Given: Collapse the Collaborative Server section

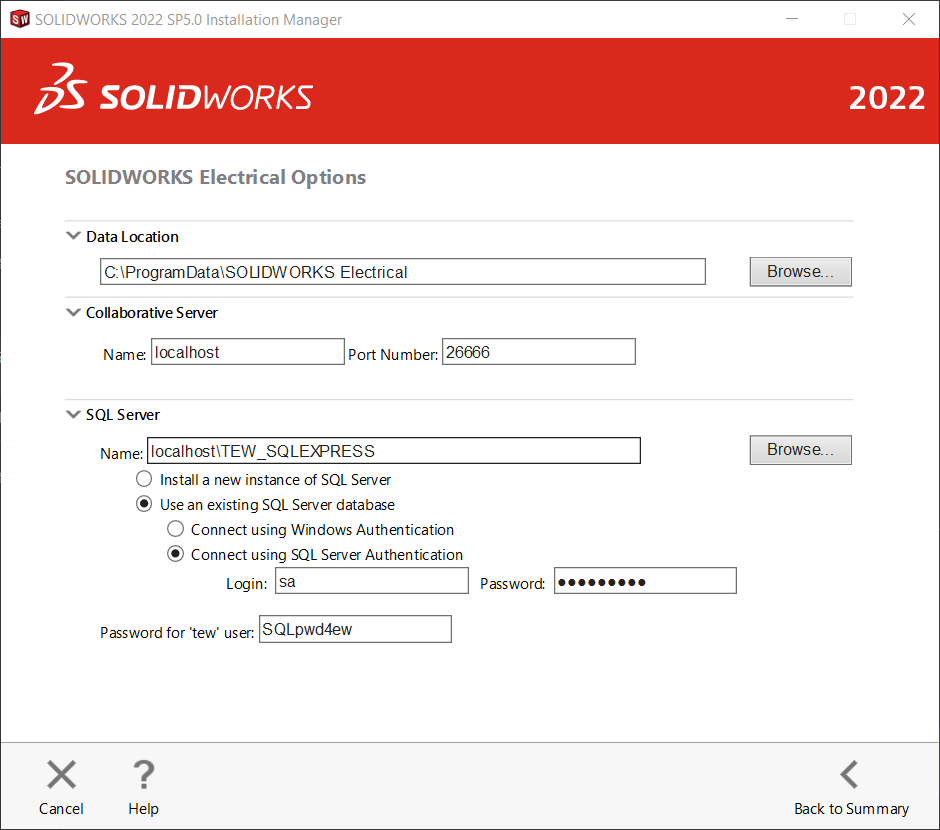Looking at the screenshot, I should (x=73, y=312).
